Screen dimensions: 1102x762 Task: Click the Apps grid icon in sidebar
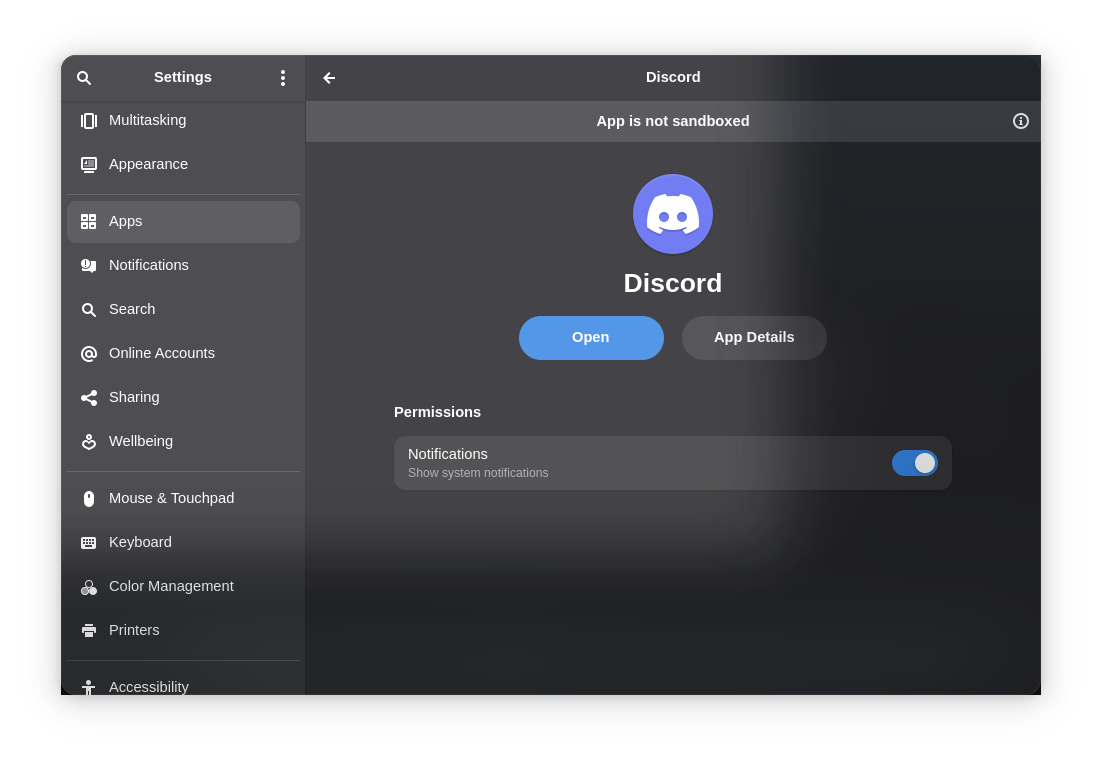[x=89, y=221]
